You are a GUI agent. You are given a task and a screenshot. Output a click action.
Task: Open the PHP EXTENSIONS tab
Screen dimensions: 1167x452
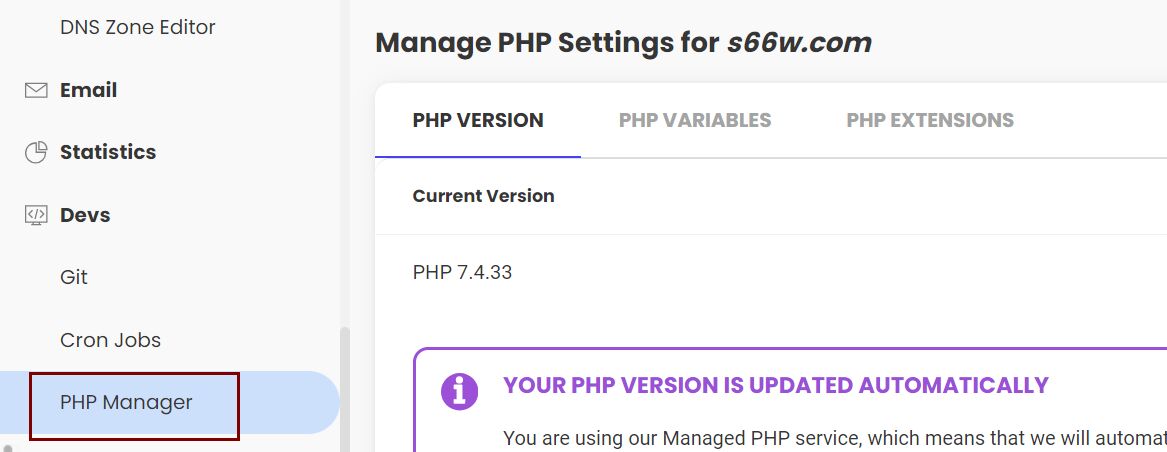point(930,121)
